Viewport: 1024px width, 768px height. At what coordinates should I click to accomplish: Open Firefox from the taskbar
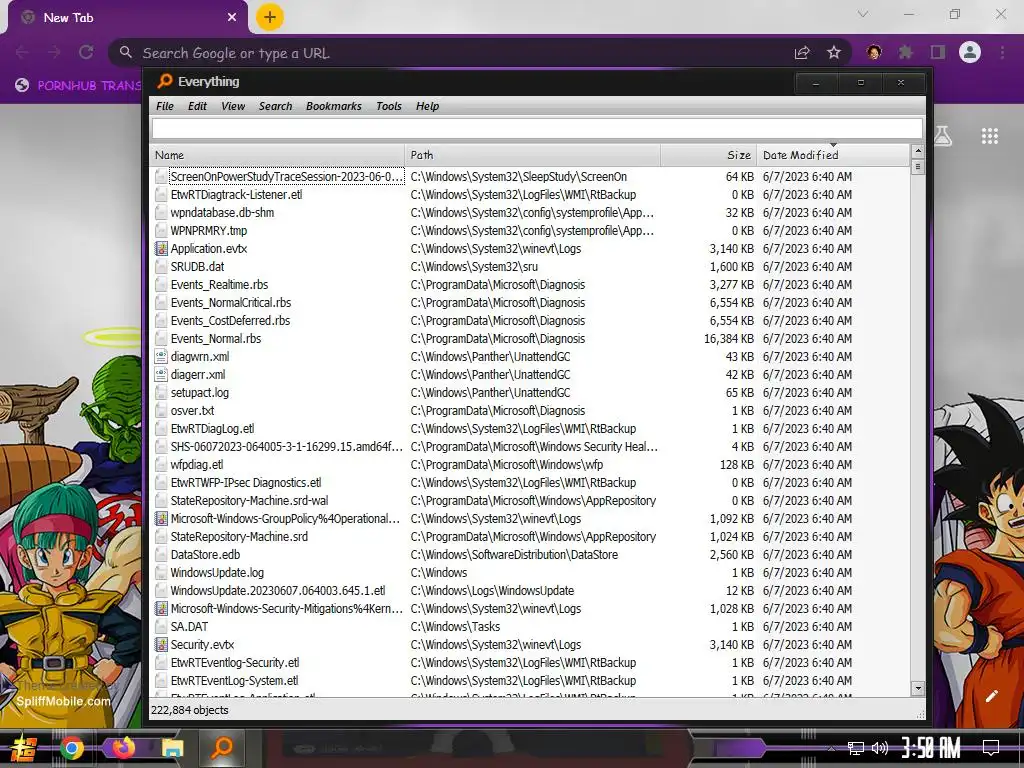(123, 747)
